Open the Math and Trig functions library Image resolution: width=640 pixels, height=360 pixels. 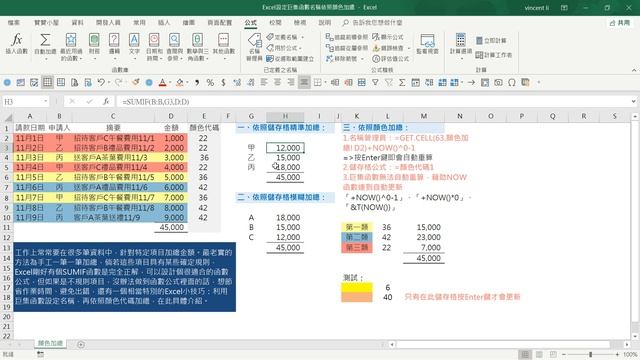pyautogui.click(x=198, y=46)
